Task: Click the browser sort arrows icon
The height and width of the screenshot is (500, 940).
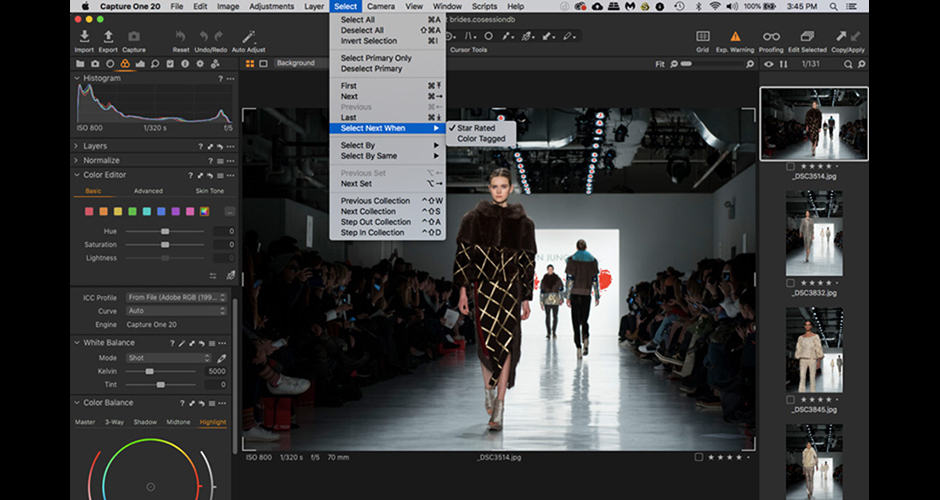Action: (x=783, y=64)
